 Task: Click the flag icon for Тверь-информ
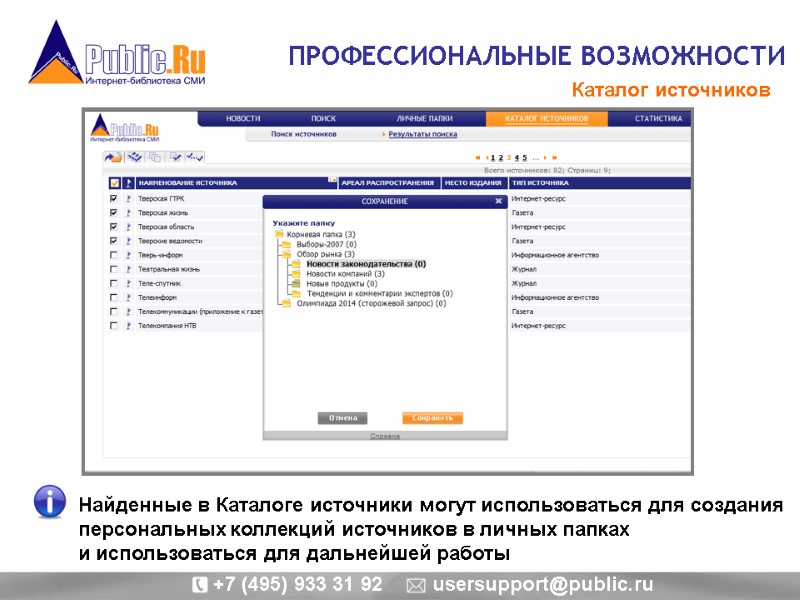[x=129, y=255]
